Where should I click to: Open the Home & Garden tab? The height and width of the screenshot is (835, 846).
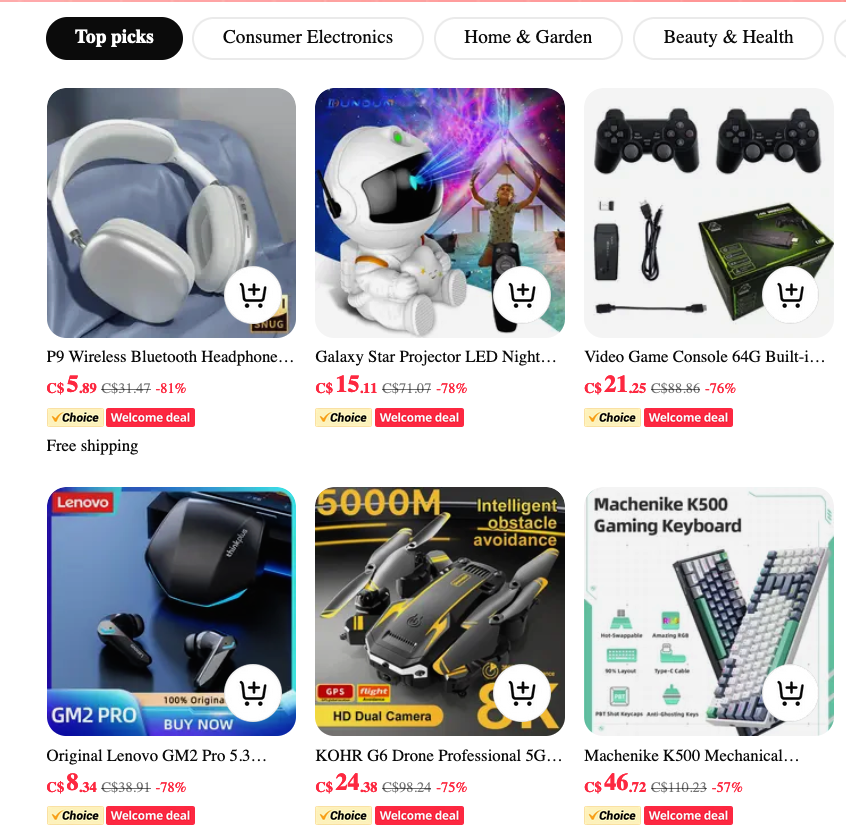(528, 38)
